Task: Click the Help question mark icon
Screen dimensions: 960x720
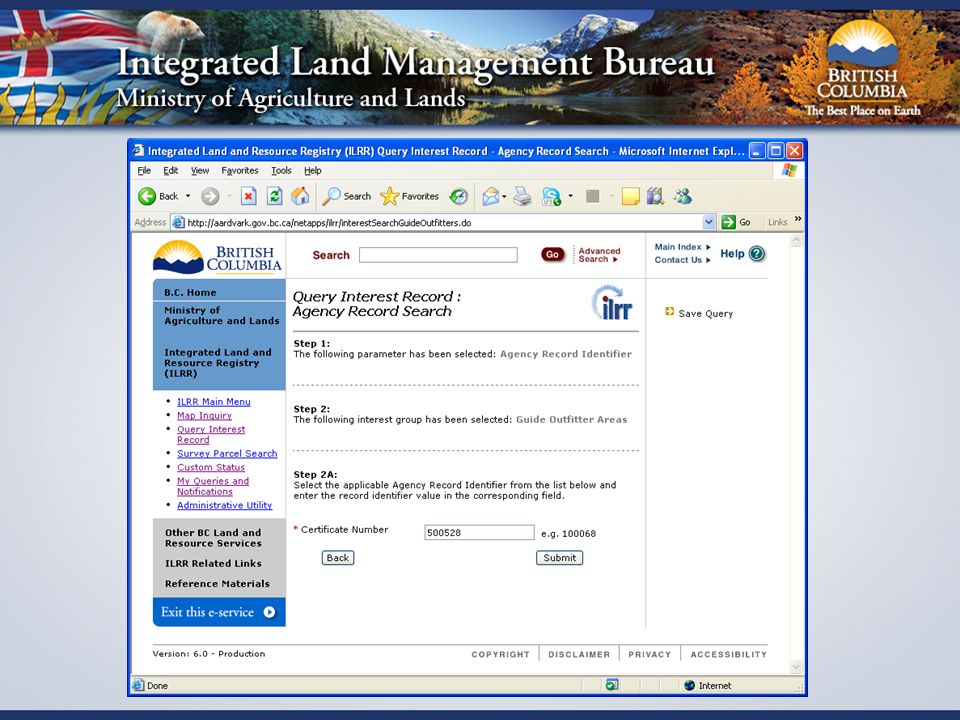Action: (757, 253)
